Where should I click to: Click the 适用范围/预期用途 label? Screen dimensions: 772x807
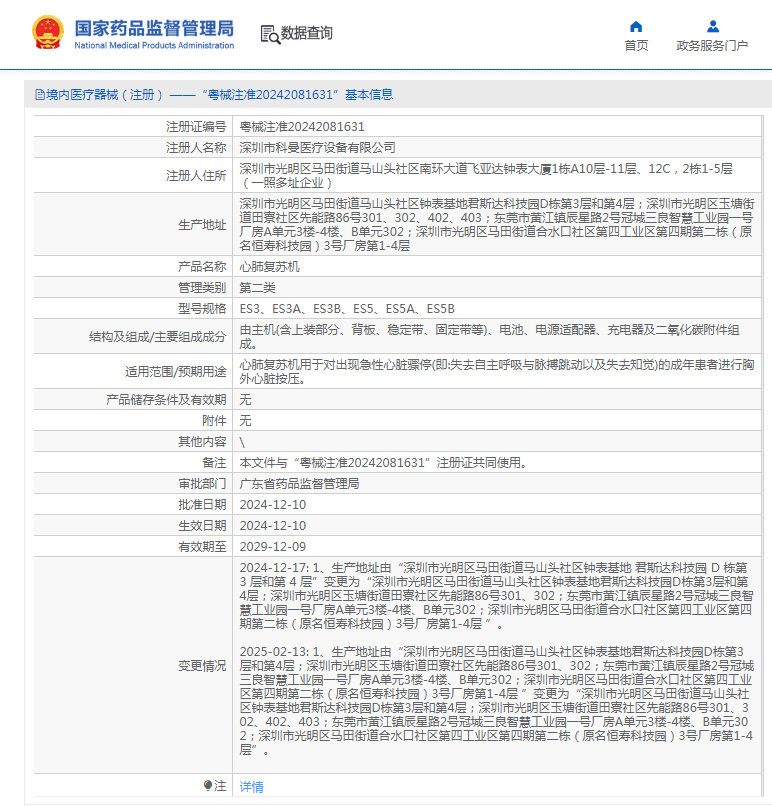pyautogui.click(x=176, y=372)
